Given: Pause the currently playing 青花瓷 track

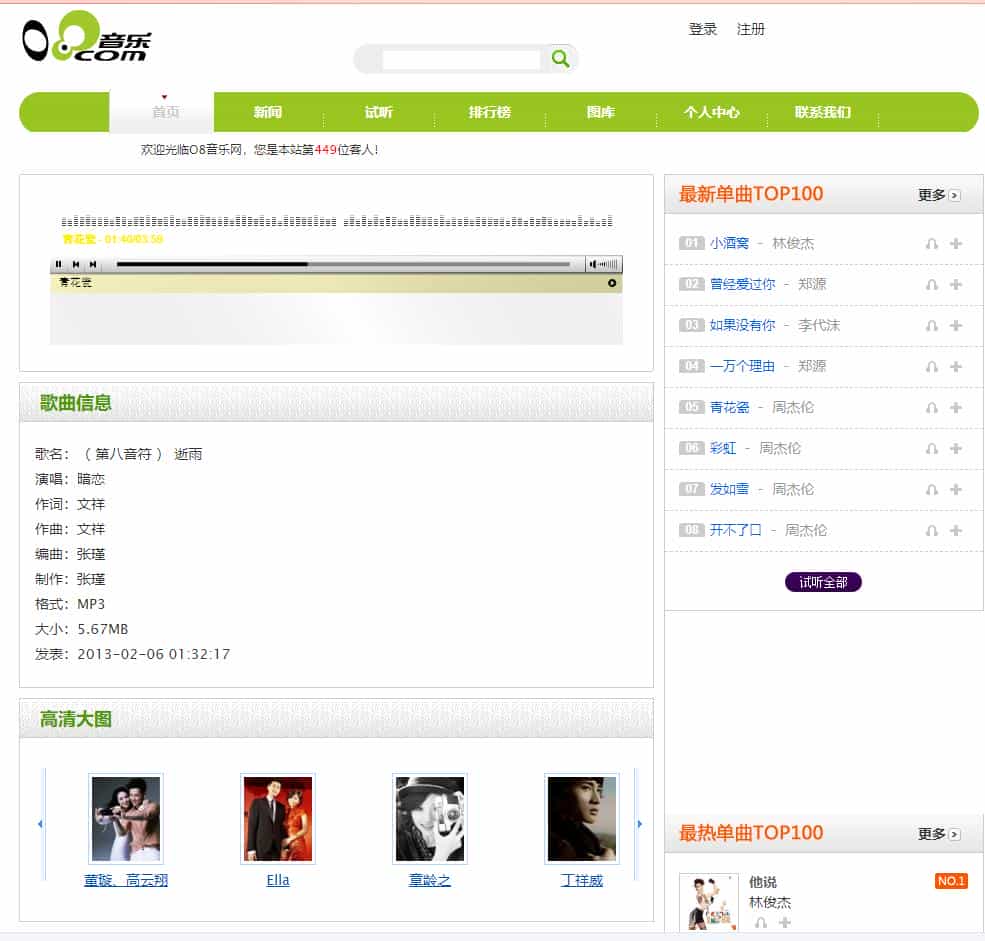Looking at the screenshot, I should [59, 265].
